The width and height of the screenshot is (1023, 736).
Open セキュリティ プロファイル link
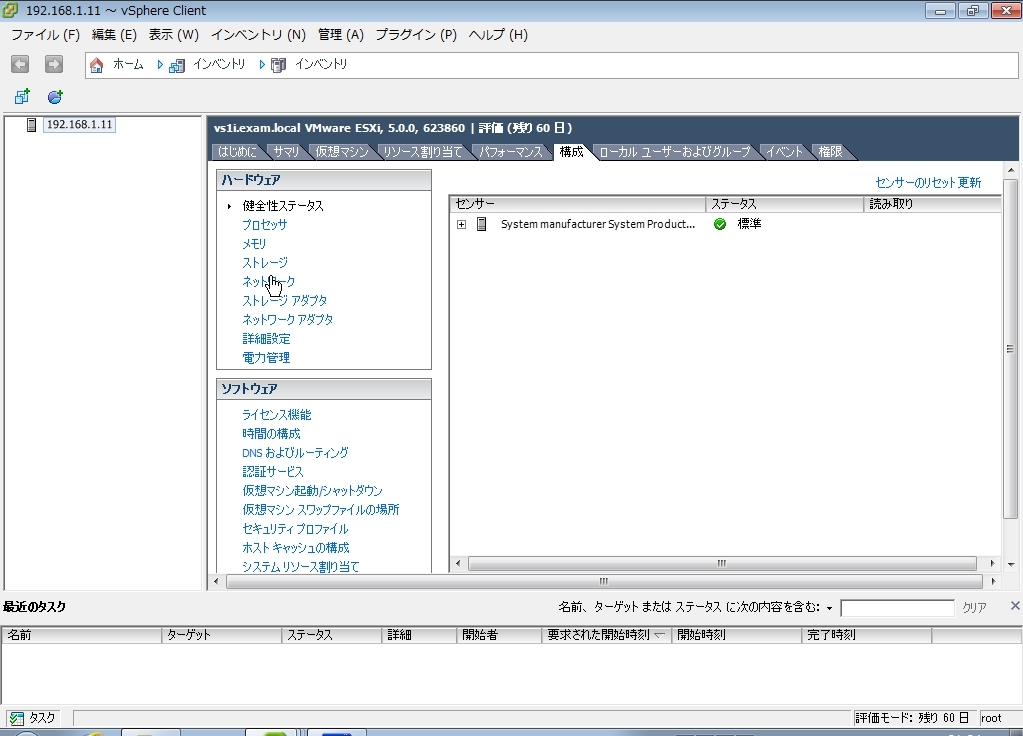296,529
